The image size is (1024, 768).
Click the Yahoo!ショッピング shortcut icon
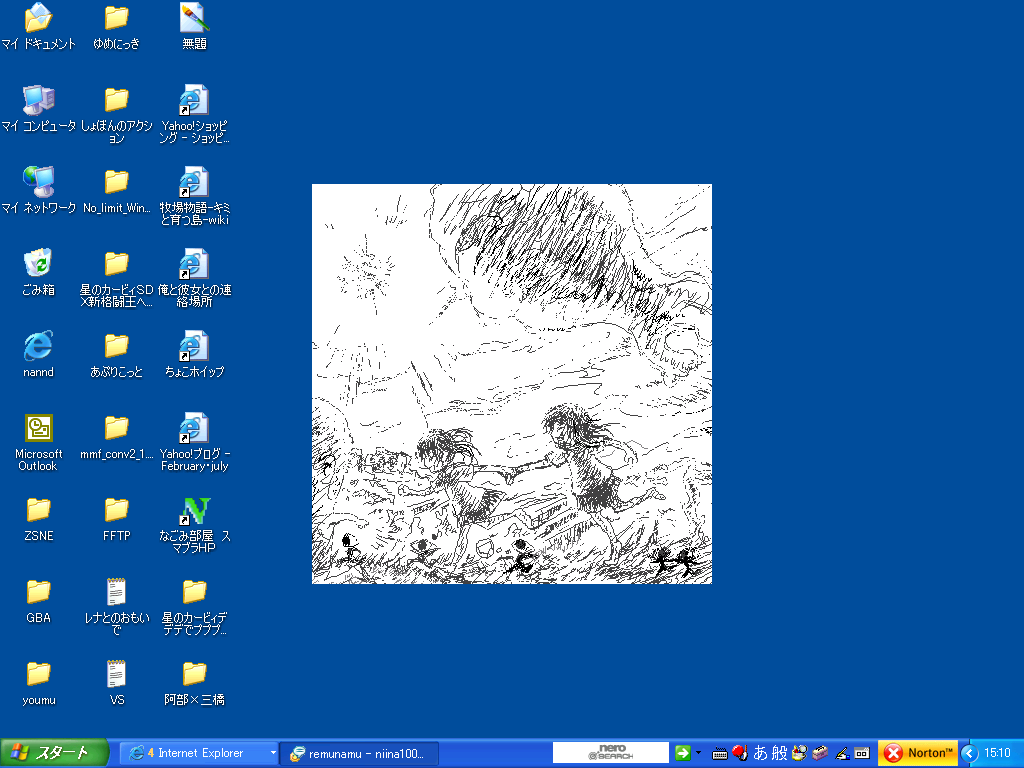(x=194, y=115)
